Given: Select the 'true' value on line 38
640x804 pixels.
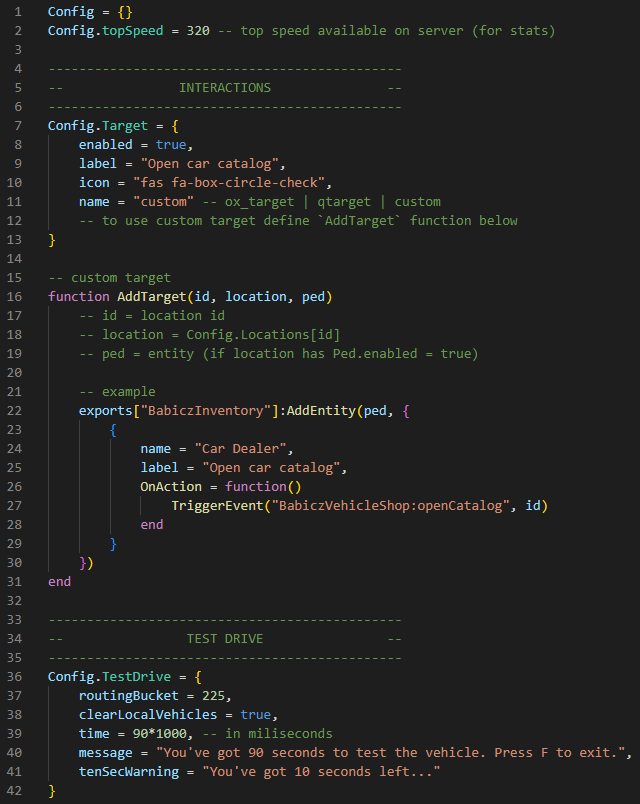Looking at the screenshot, I should [x=255, y=714].
